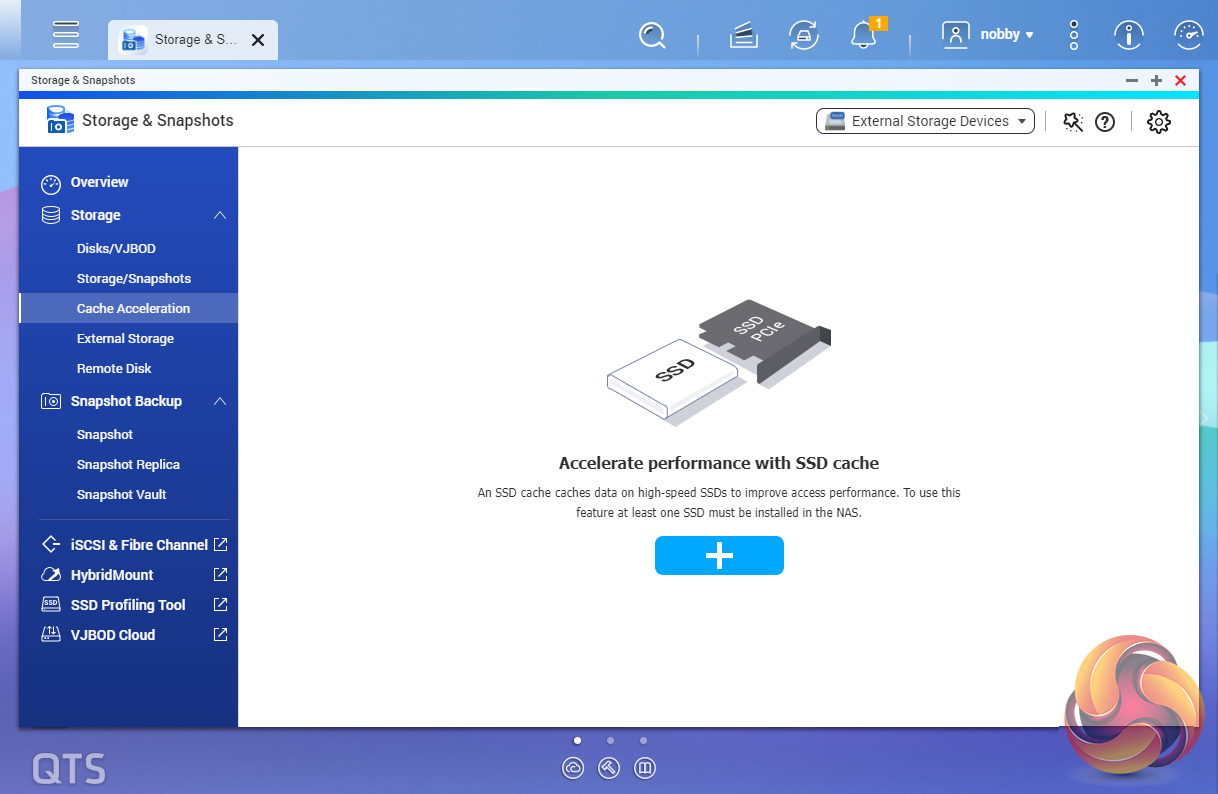Click the Overview gauge icon in sidebar
Image resolution: width=1218 pixels, height=794 pixels.
click(x=51, y=184)
